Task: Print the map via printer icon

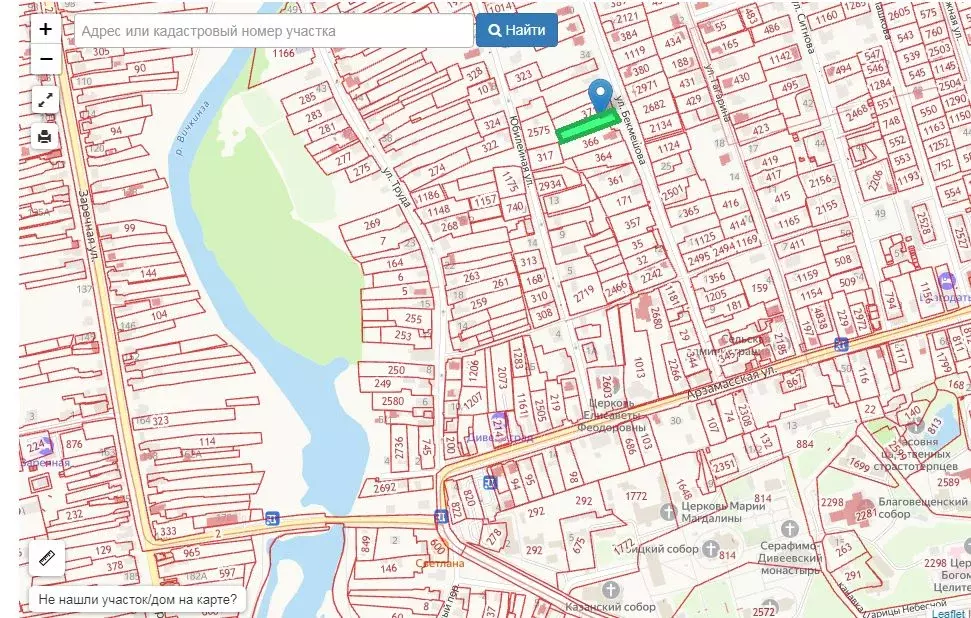Action: pyautogui.click(x=46, y=136)
